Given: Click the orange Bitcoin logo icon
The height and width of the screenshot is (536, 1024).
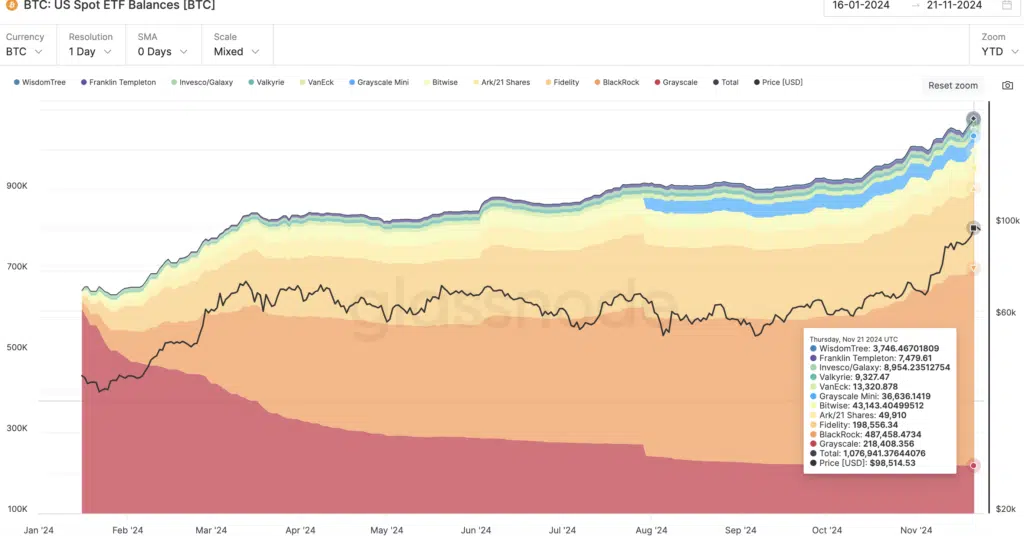Looking at the screenshot, I should coord(11,4).
